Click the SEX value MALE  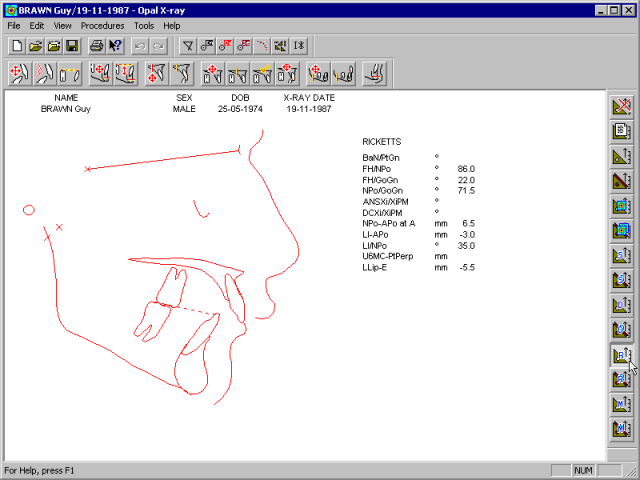[184, 109]
